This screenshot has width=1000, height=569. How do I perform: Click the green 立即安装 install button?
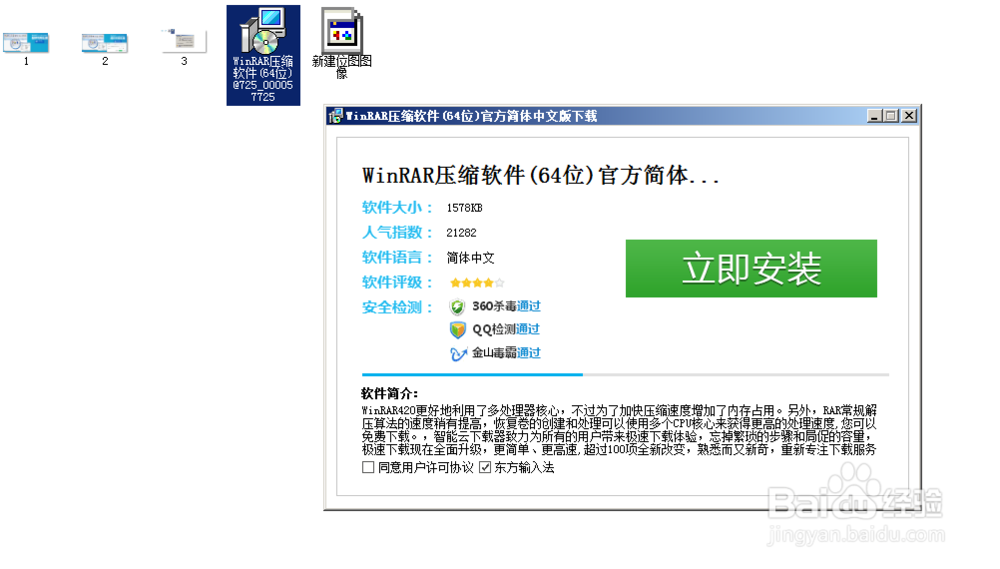(x=751, y=269)
